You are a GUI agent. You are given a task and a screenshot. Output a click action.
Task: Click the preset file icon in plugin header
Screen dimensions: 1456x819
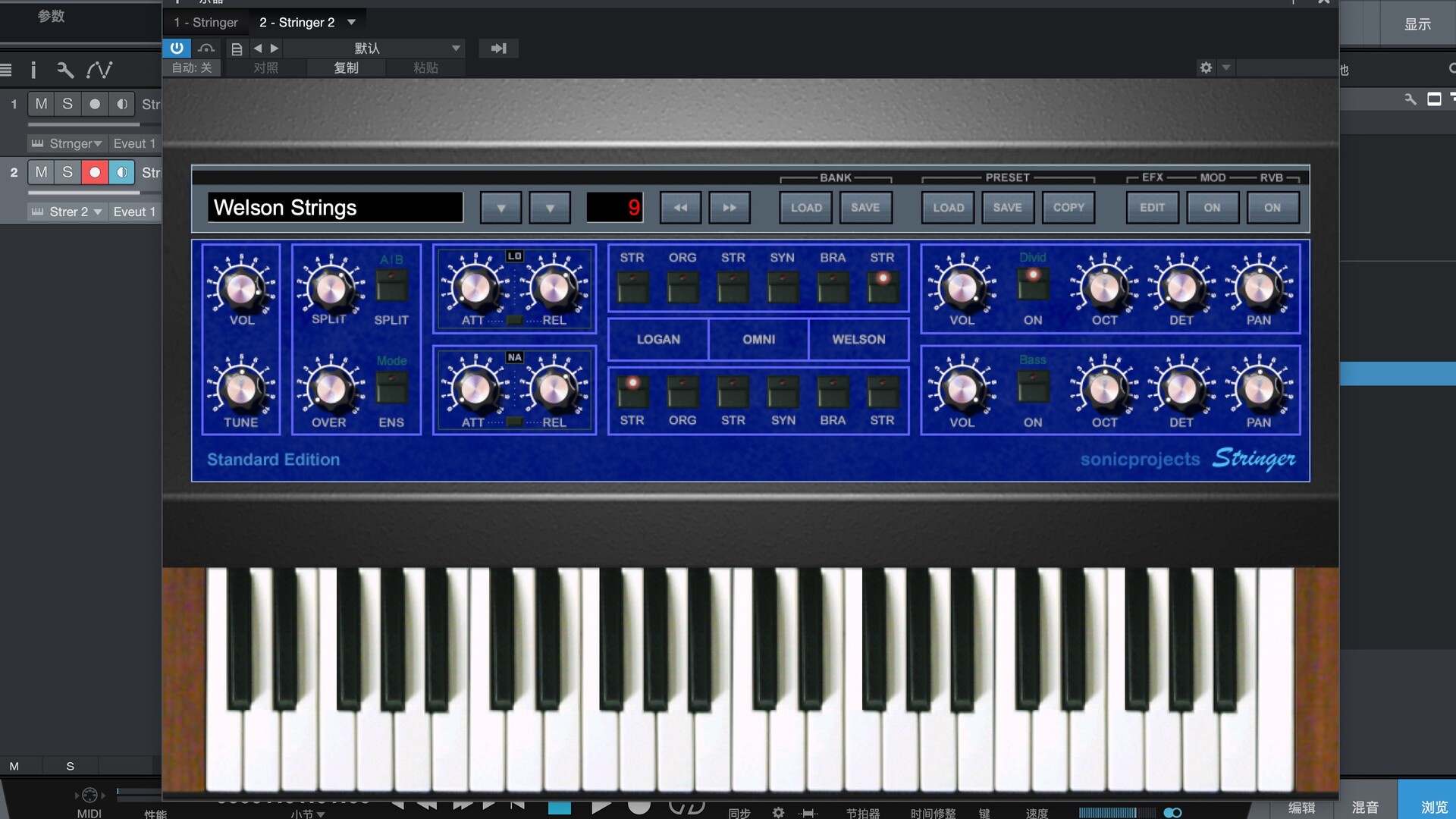tap(237, 49)
